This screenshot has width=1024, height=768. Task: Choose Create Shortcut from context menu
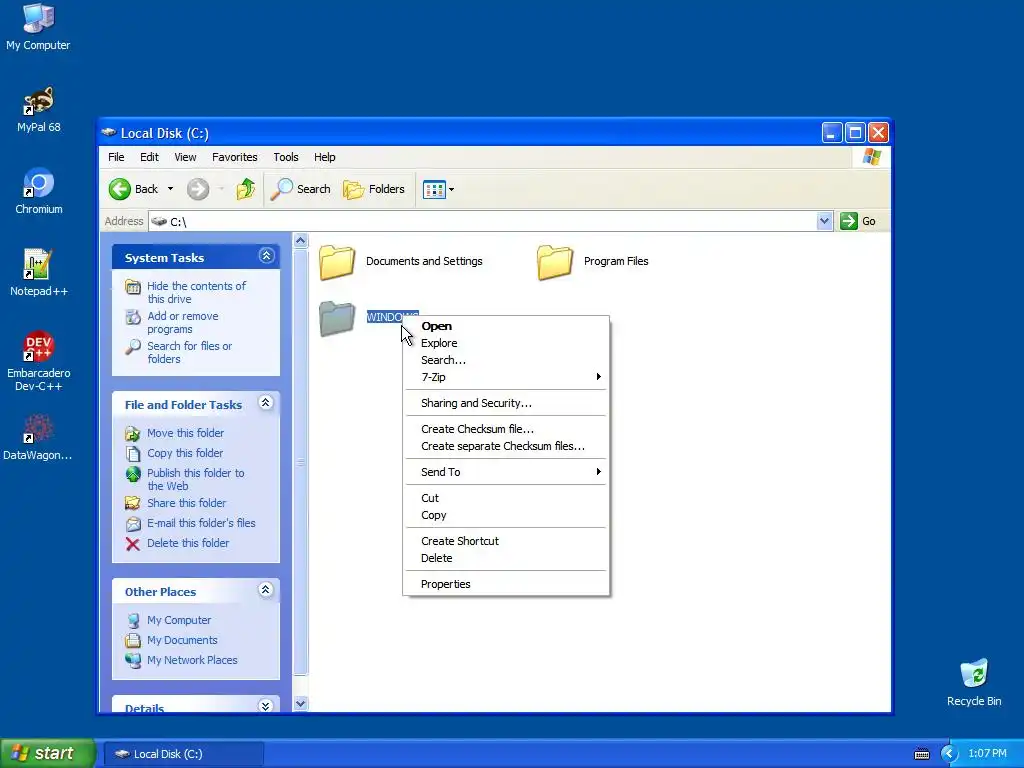pyautogui.click(x=506, y=541)
